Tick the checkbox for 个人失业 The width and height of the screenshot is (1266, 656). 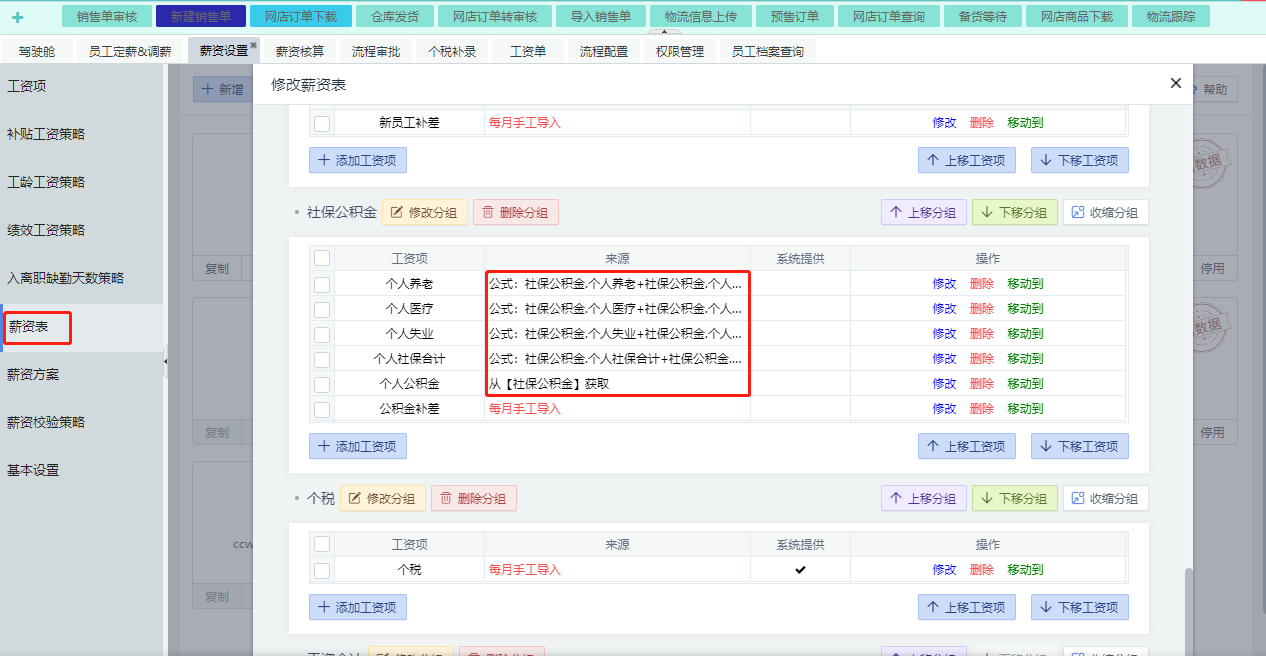(322, 334)
